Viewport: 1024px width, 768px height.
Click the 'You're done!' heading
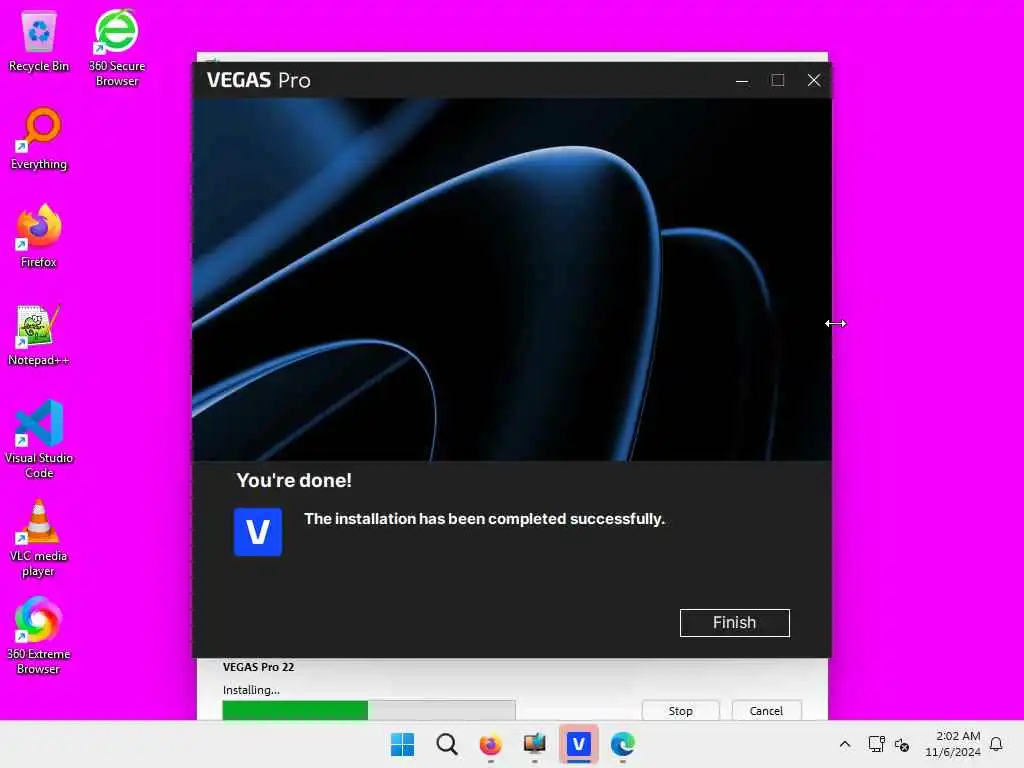(294, 481)
